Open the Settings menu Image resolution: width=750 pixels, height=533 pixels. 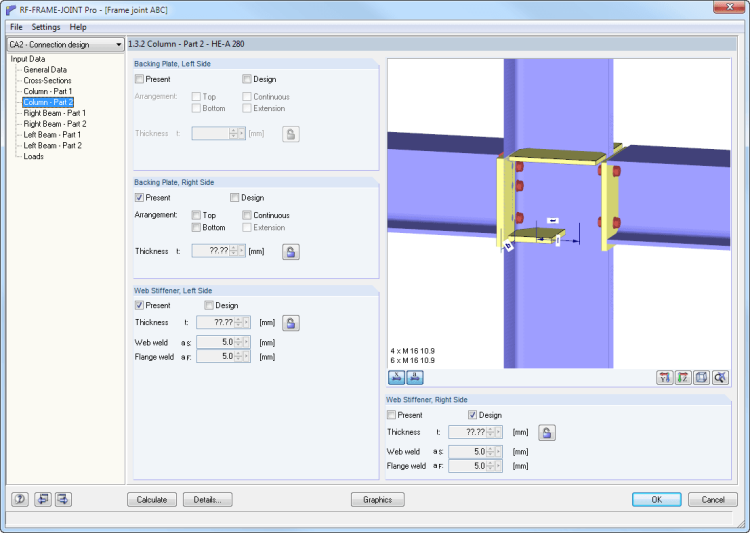[x=45, y=27]
